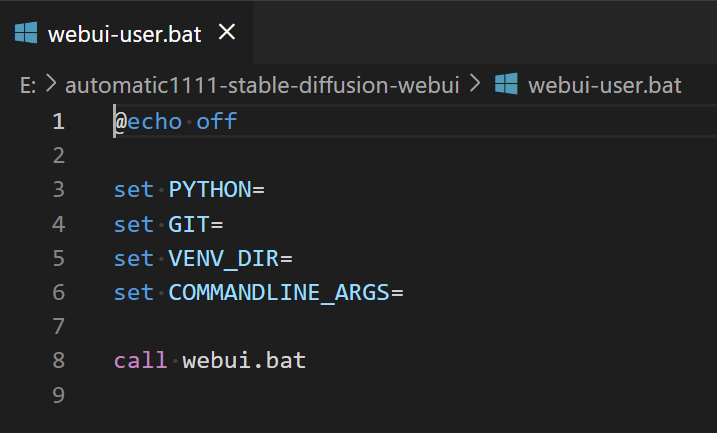
Task: Click webui-user.bat in the breadcrumb path
Action: (605, 86)
